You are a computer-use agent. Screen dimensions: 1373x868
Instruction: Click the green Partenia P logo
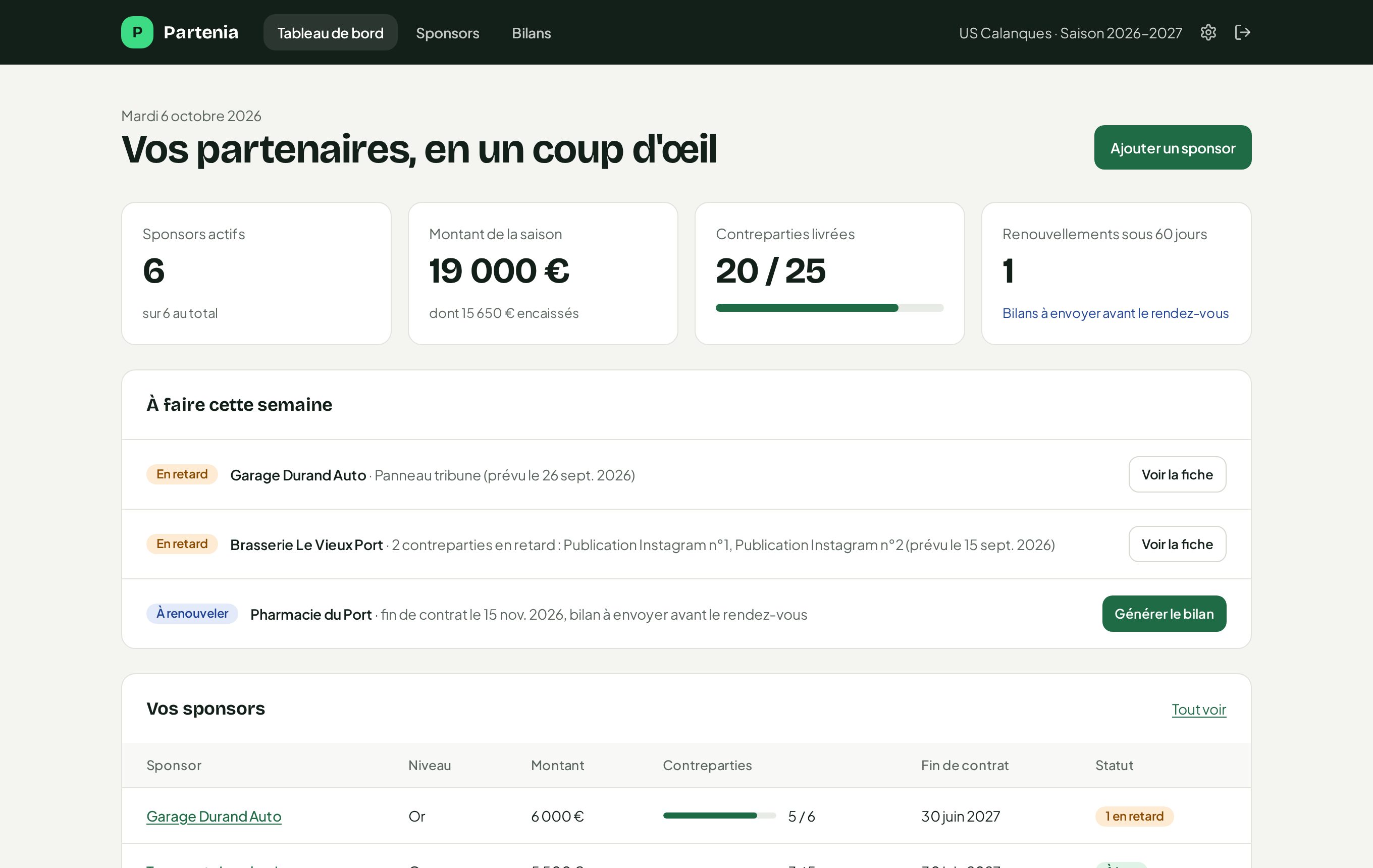point(137,32)
